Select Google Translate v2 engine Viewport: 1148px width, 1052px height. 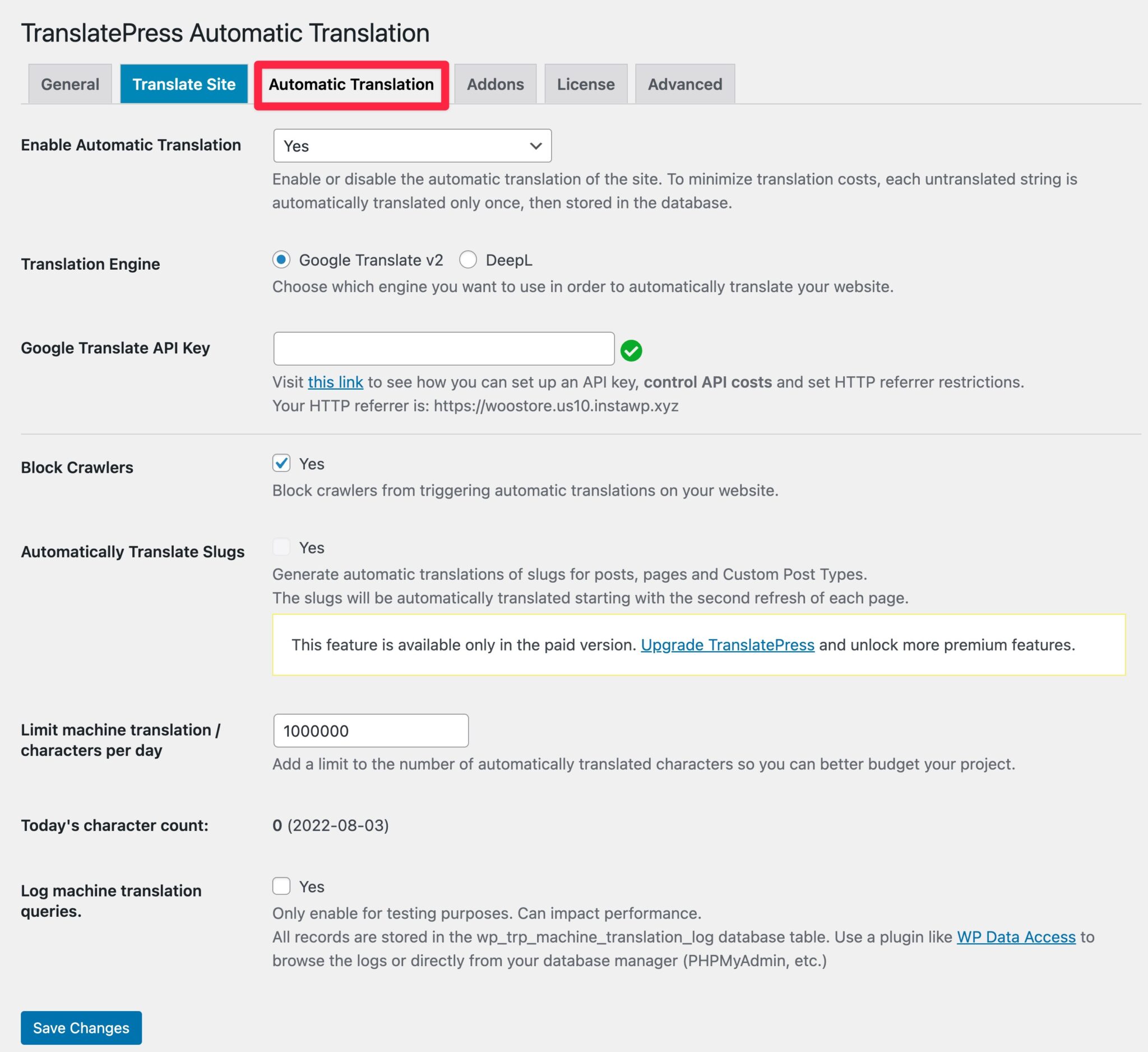click(283, 260)
